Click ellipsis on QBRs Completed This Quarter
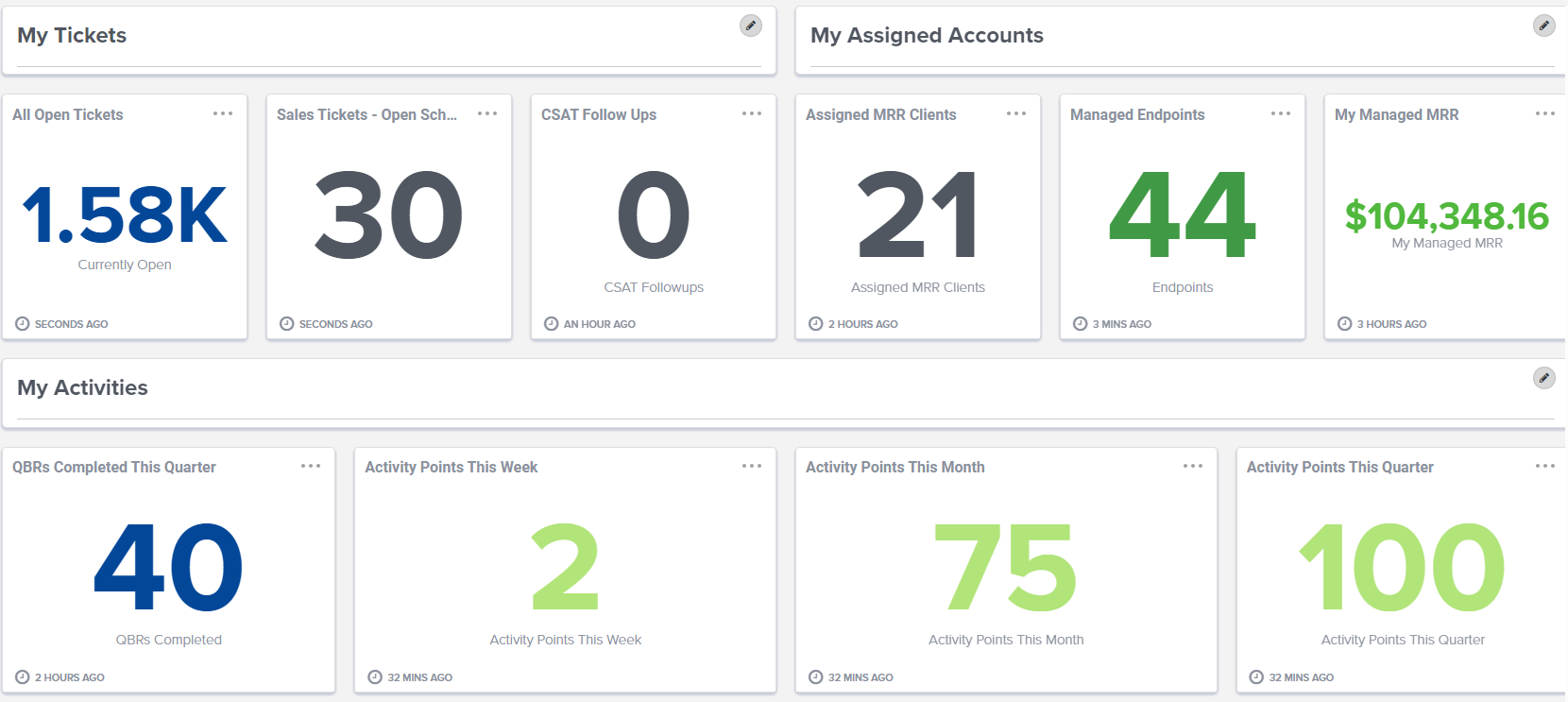This screenshot has height=702, width=1568. [x=311, y=466]
